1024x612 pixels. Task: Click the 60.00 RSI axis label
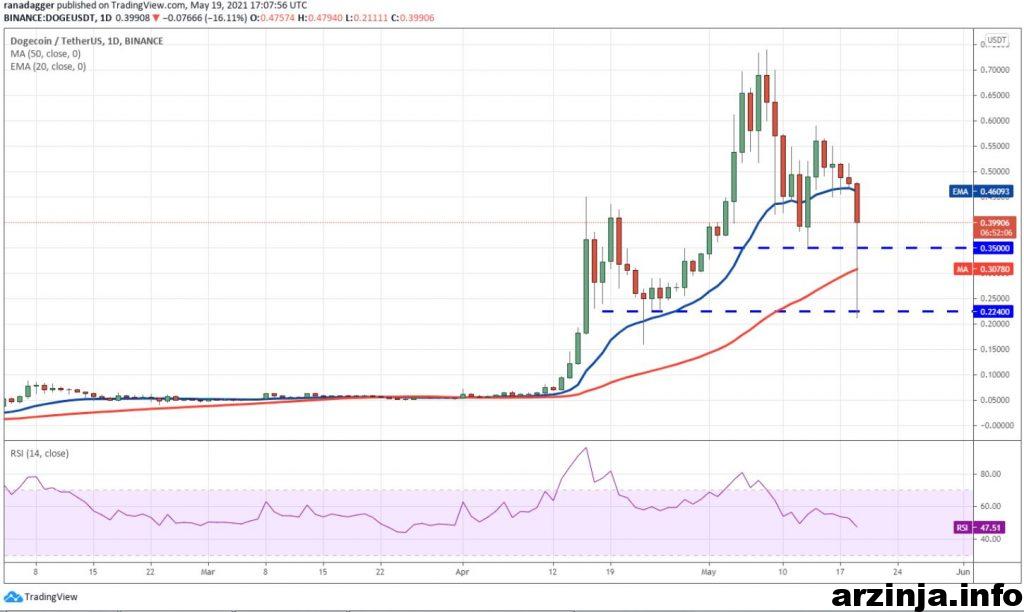click(991, 506)
